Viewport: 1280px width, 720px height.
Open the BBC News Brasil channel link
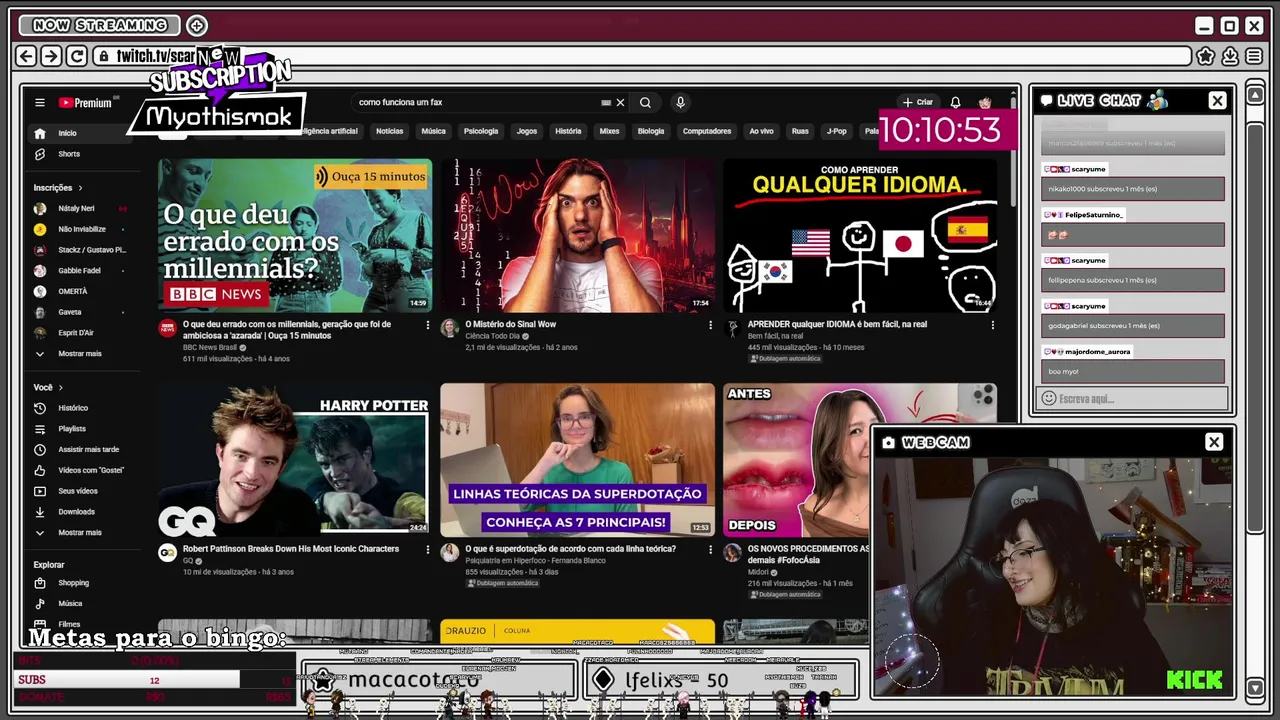(x=210, y=347)
